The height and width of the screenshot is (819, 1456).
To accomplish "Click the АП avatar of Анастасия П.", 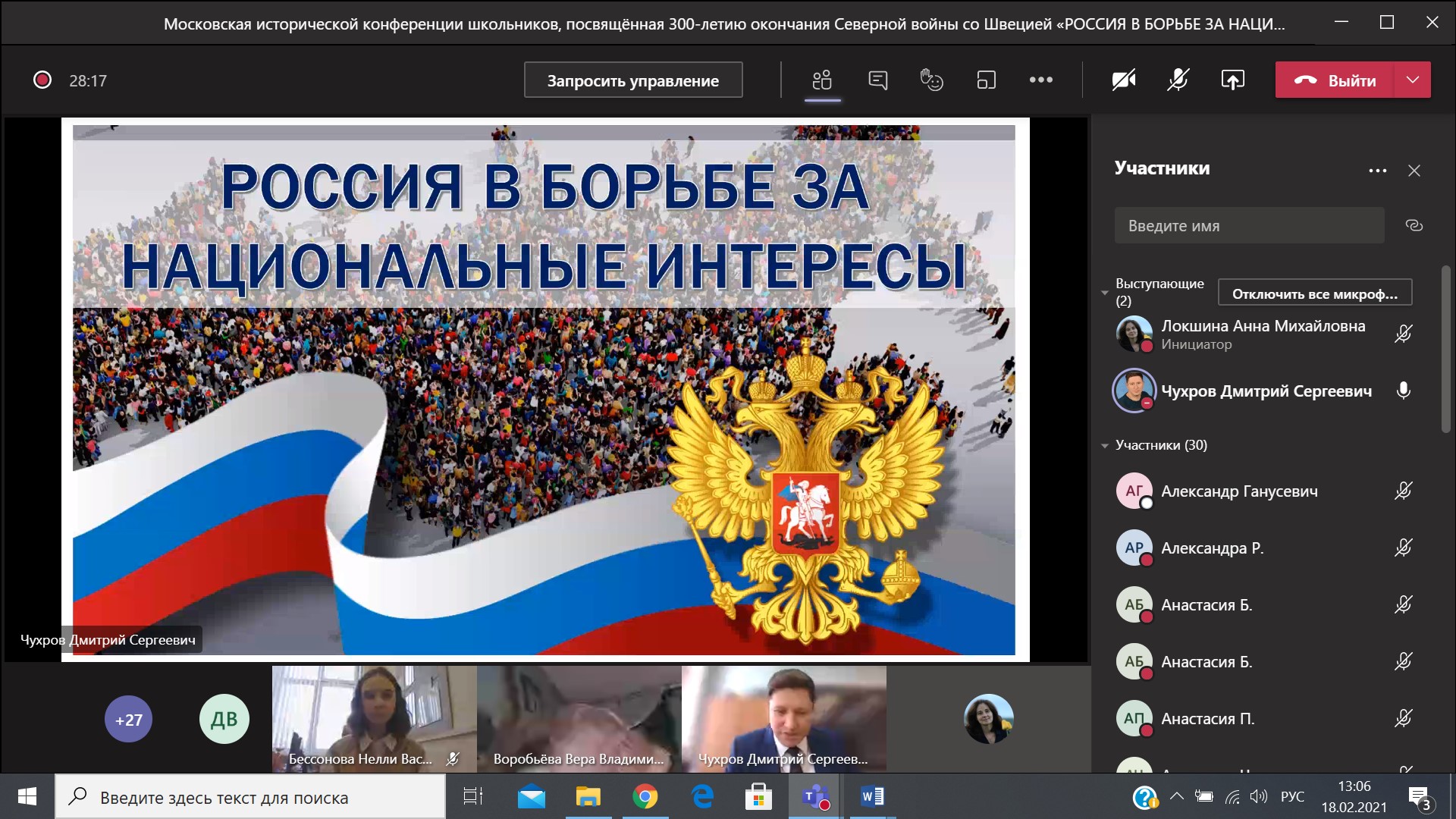I will click(1134, 718).
